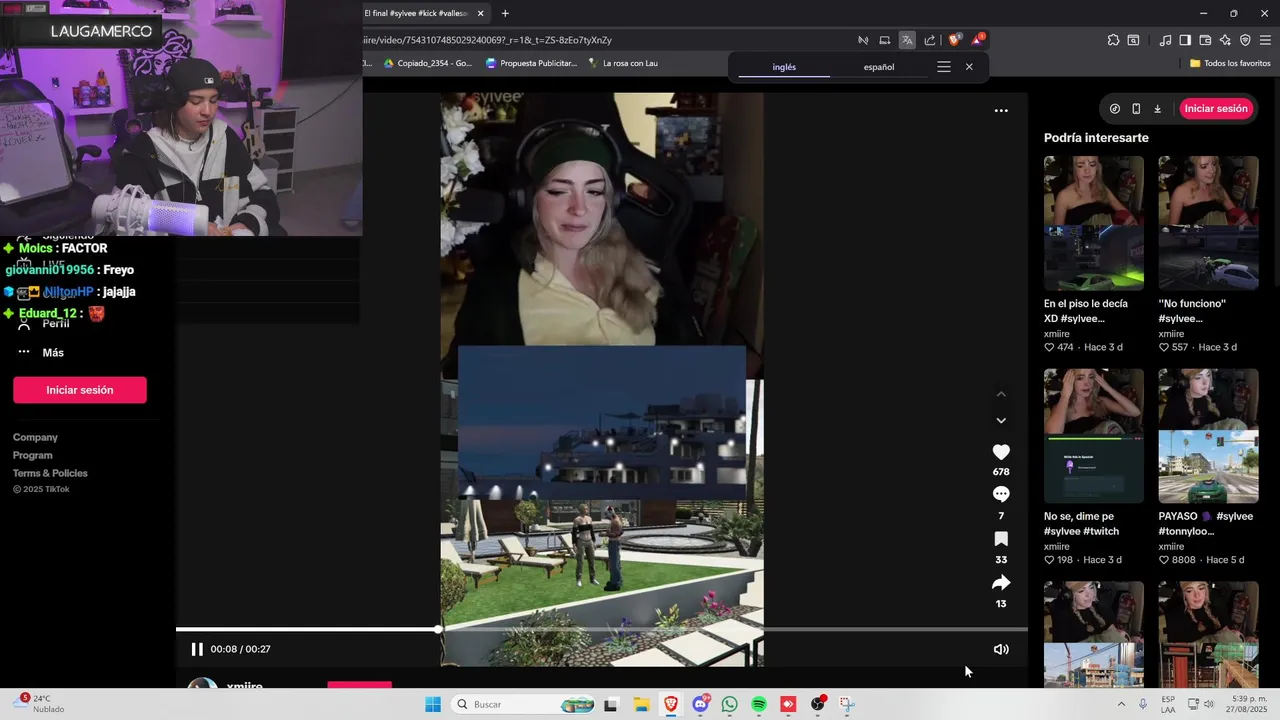Open OBS Studio from the taskbar
This screenshot has height=720, width=1280.
[818, 705]
